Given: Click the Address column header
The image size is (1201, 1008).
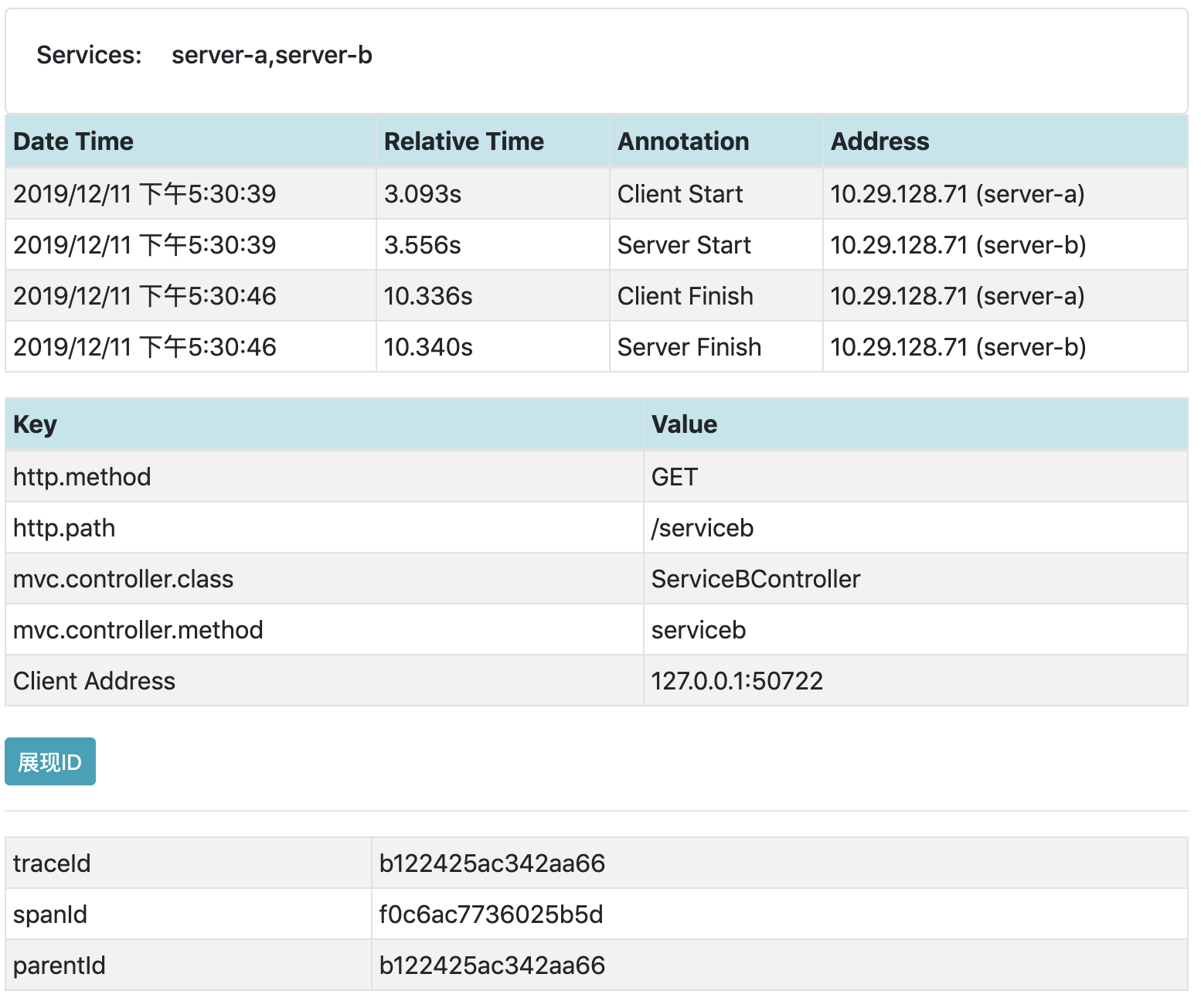Looking at the screenshot, I should click(879, 141).
